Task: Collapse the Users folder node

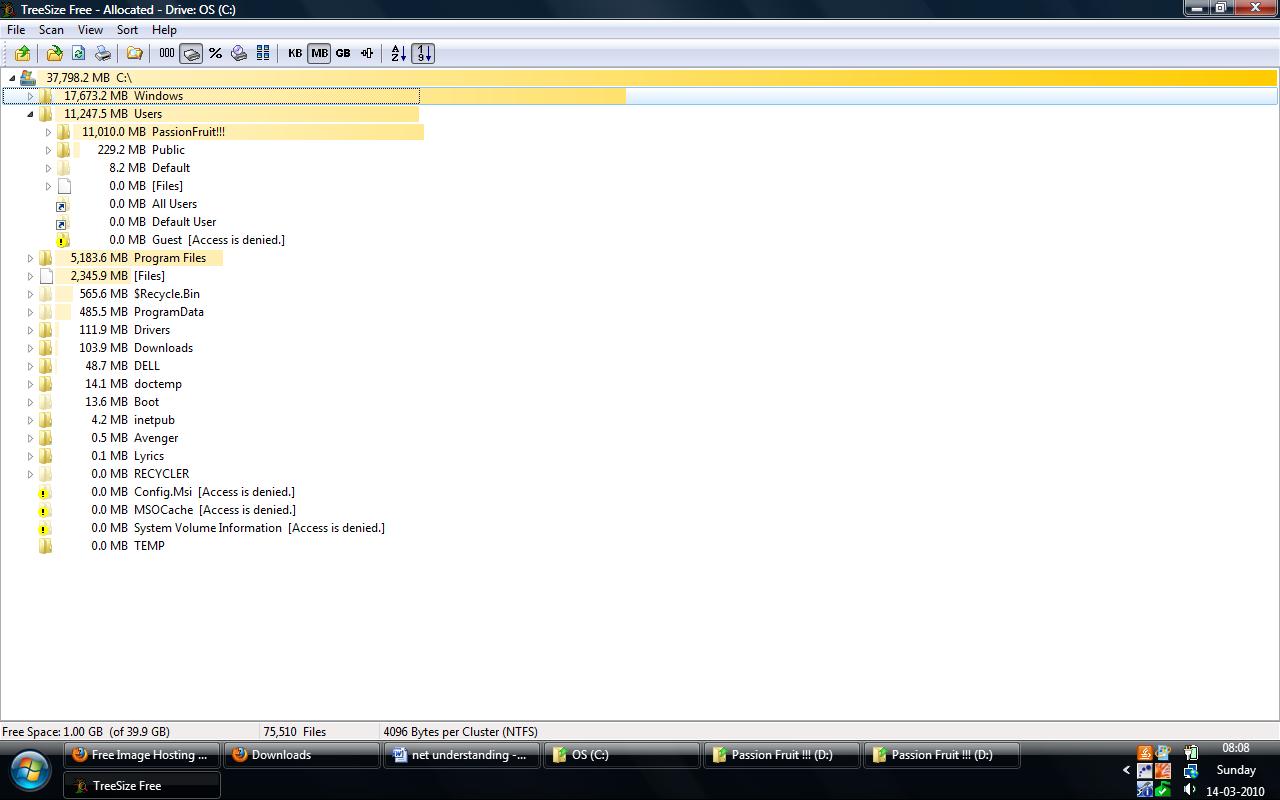Action: (30, 114)
